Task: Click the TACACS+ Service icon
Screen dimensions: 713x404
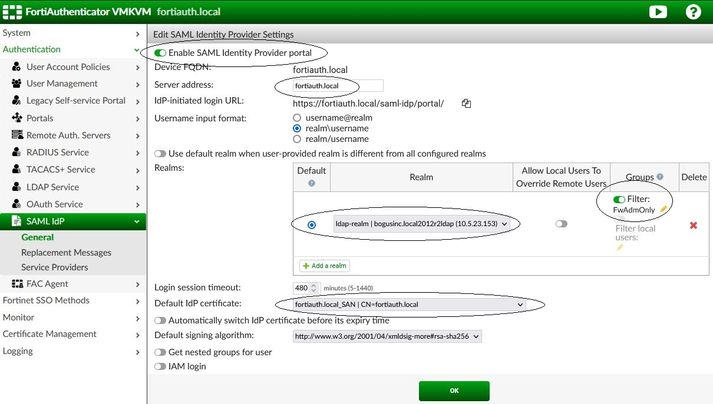Action: pos(16,169)
